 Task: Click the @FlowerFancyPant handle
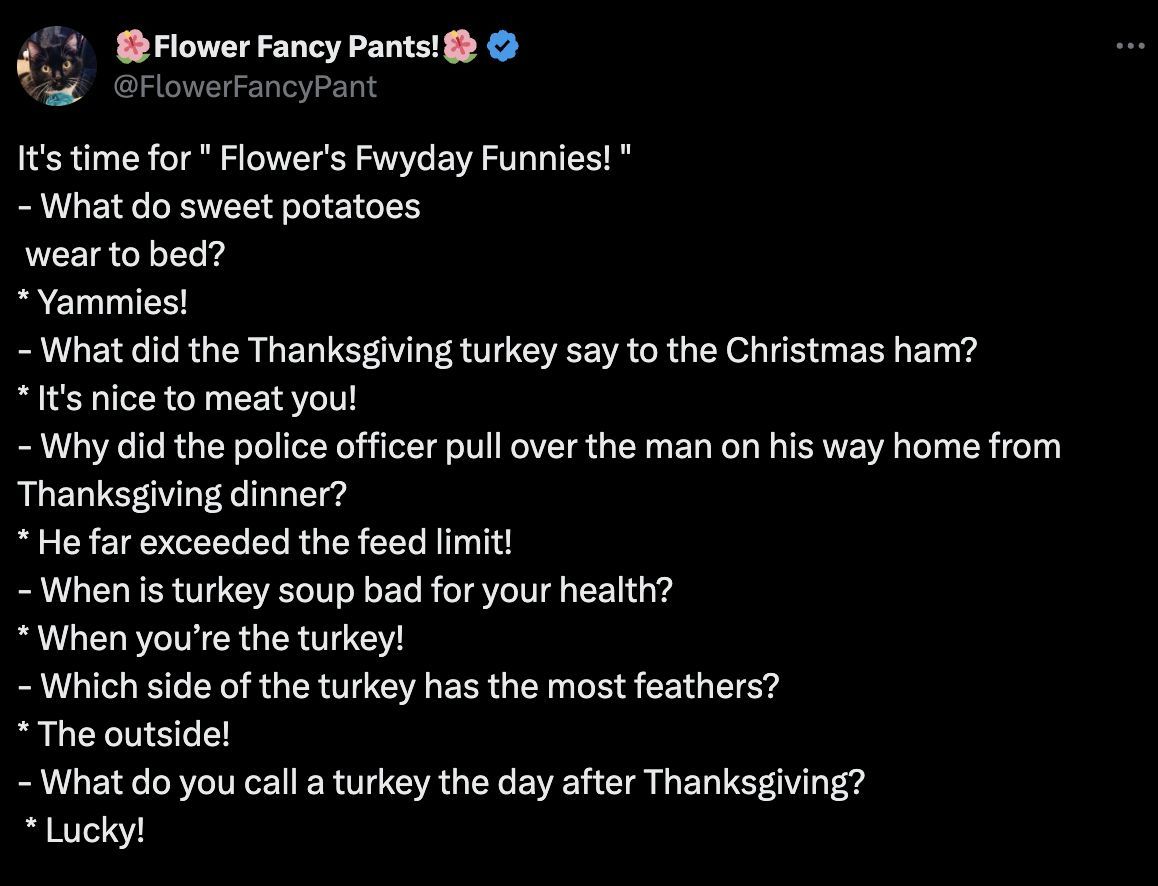[x=246, y=87]
